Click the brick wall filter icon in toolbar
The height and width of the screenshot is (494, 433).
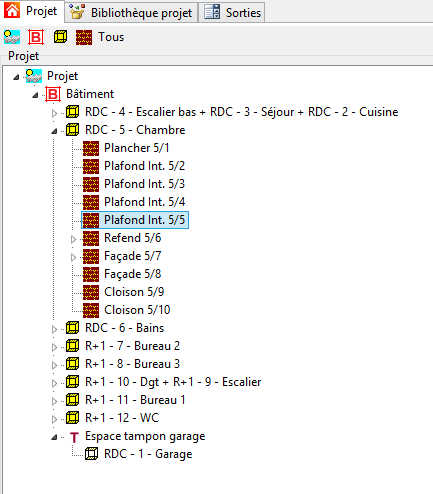click(84, 37)
